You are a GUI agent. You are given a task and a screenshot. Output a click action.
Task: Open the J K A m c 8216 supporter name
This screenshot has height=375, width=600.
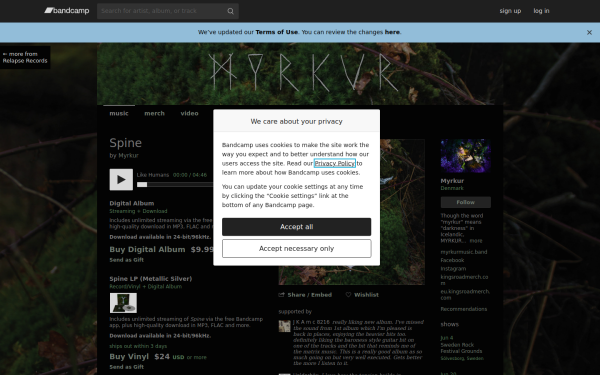[x=311, y=322]
